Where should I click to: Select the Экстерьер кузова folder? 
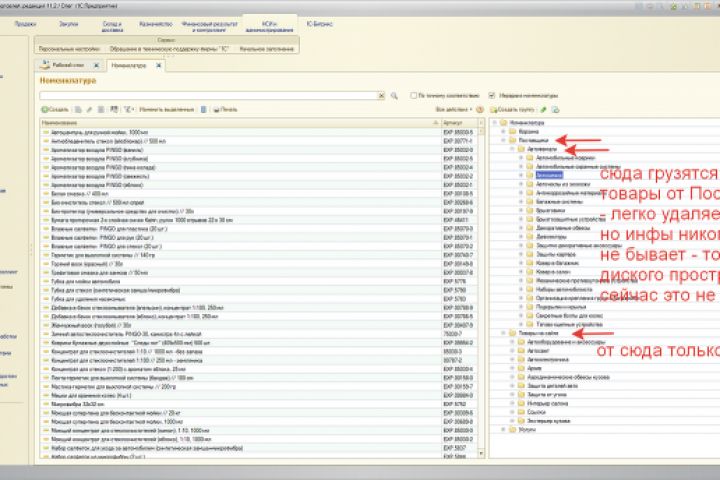pos(548,421)
